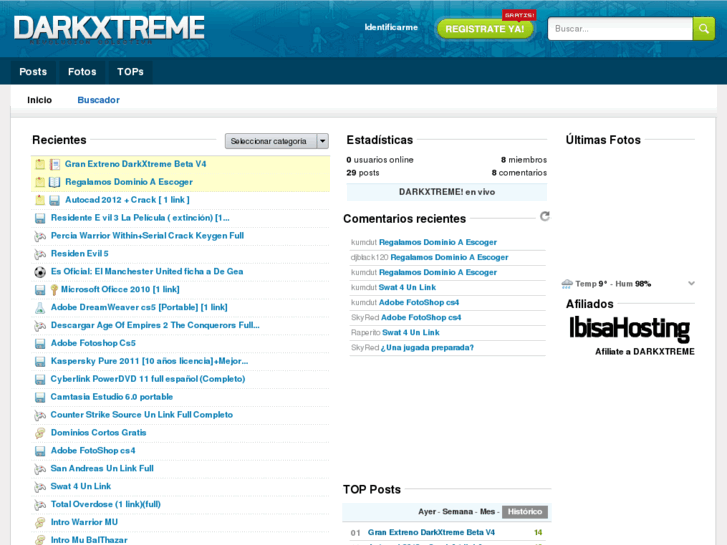Viewport: 727px width, 545px height.
Task: Switch TOP Posts to Histórico
Action: pos(525,512)
